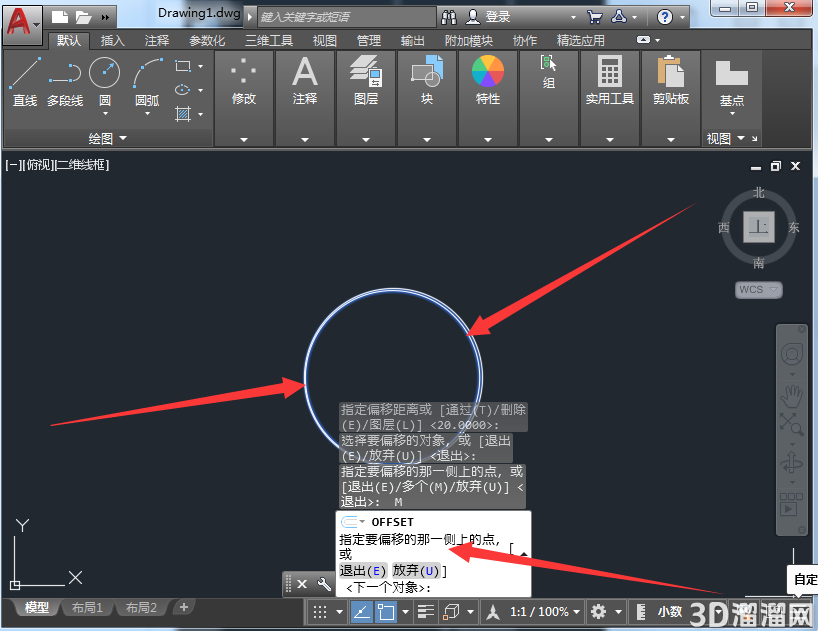Toggle polar tracking in status bar
The width and height of the screenshot is (818, 631).
pyautogui.click(x=362, y=611)
